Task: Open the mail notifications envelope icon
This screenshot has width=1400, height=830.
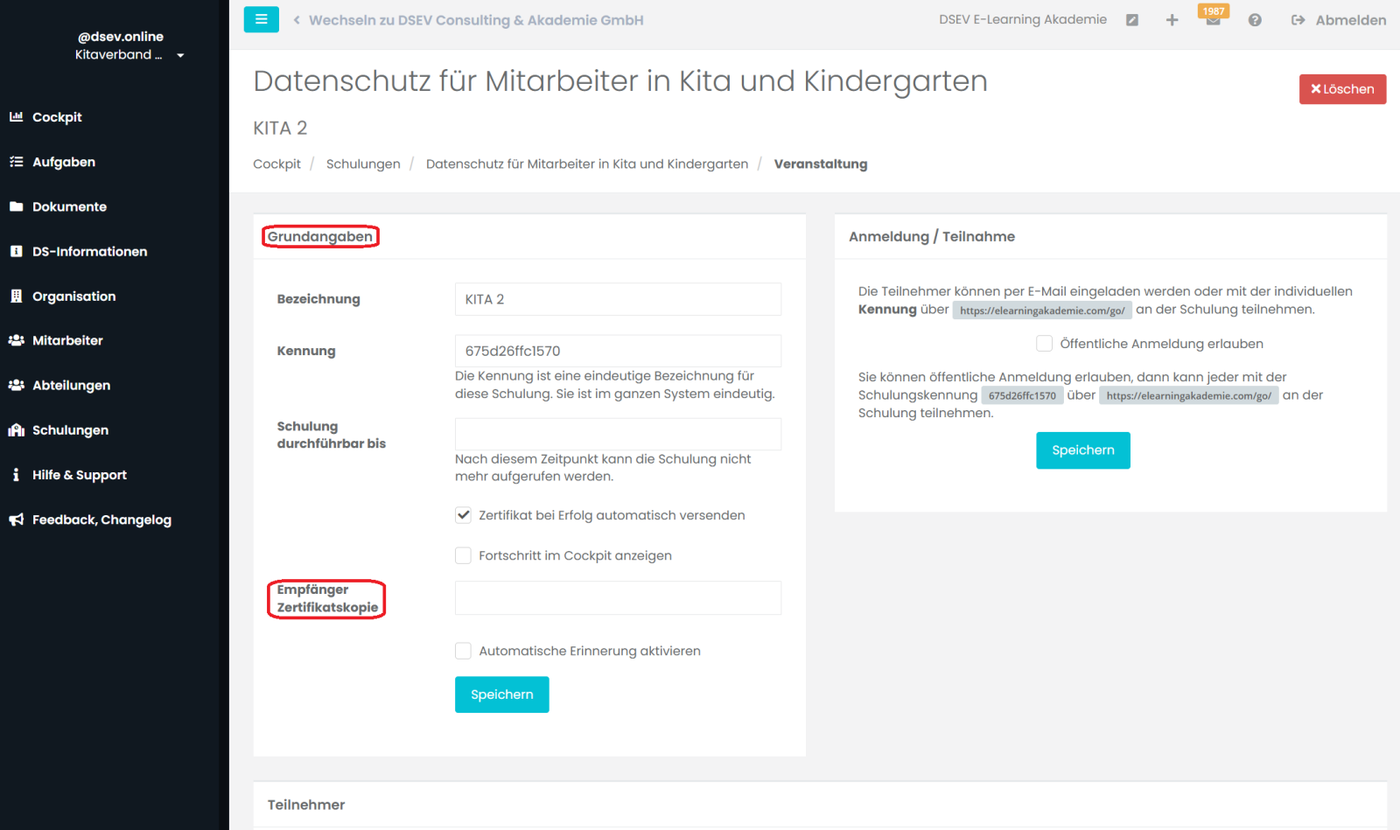Action: 1213,21
